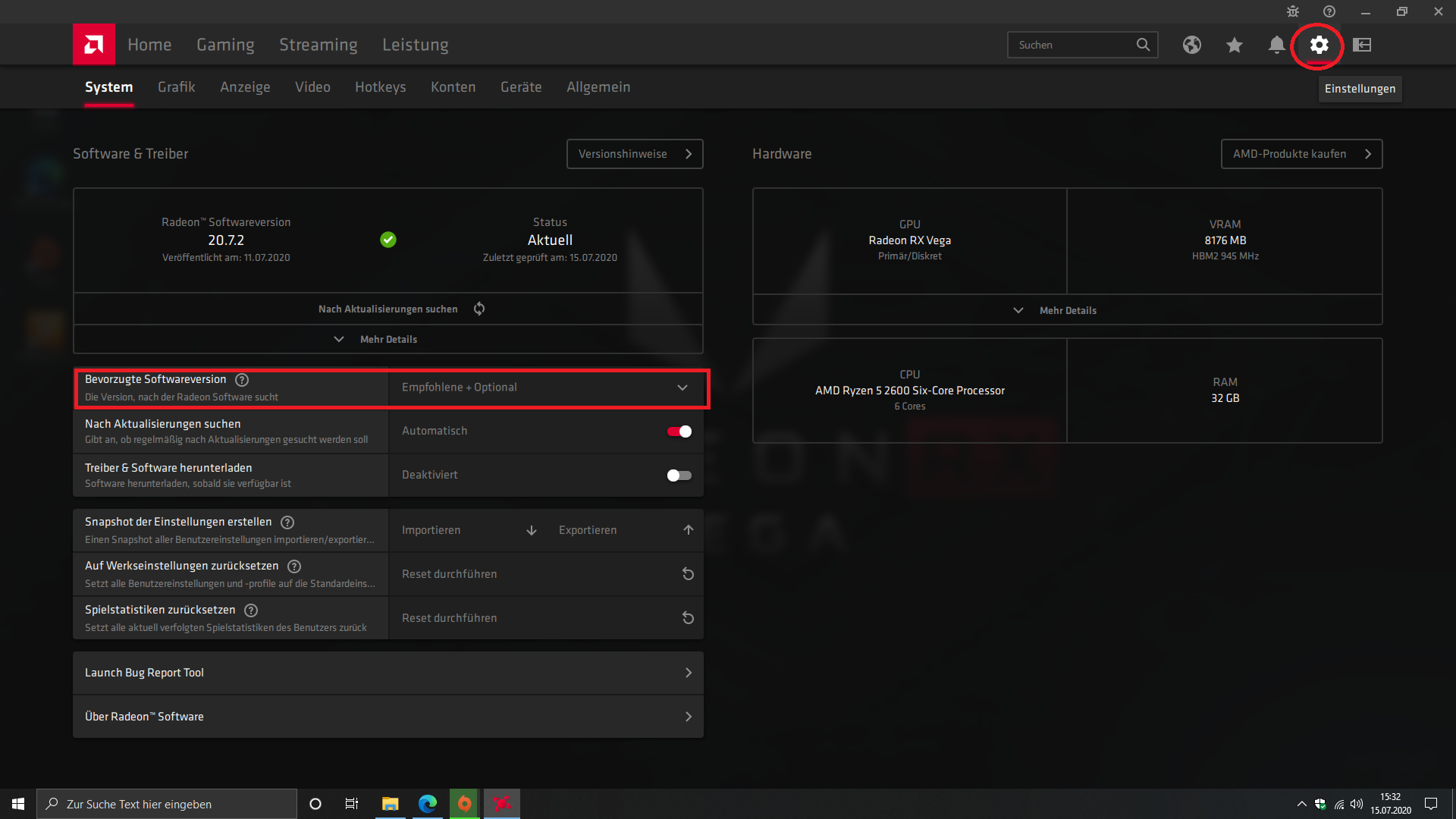This screenshot has width=1456, height=819.
Task: Switch to the Grafik tab
Action: tap(176, 87)
